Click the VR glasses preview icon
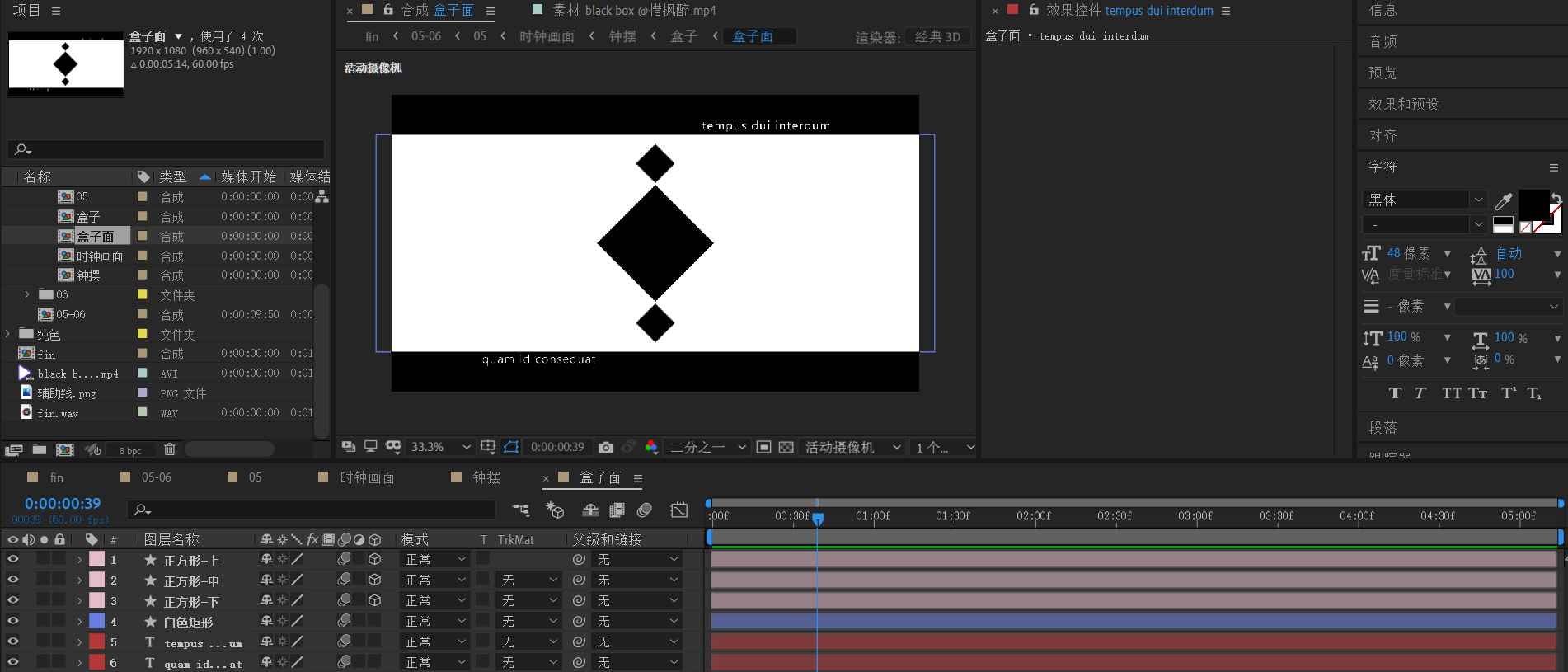The image size is (1568, 672). [x=393, y=447]
